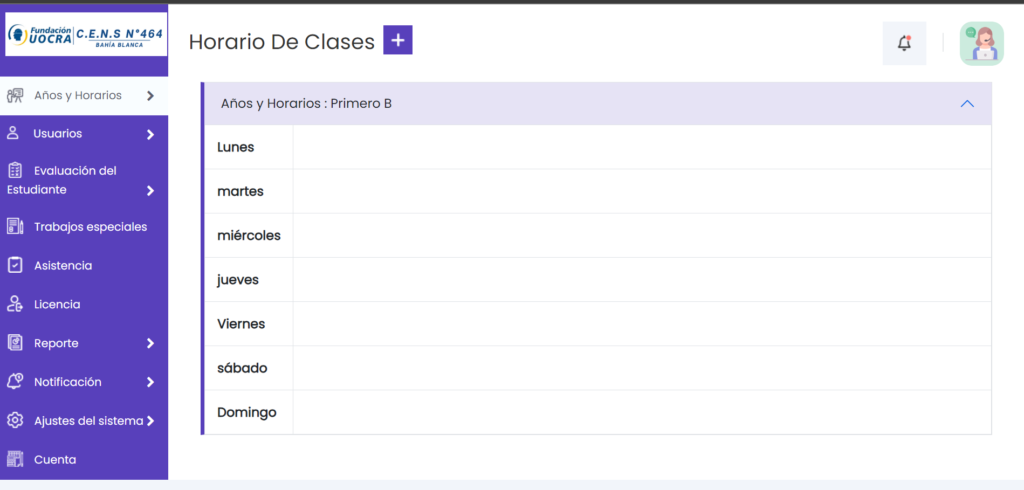Click the Usuarios person icon

coord(13,133)
